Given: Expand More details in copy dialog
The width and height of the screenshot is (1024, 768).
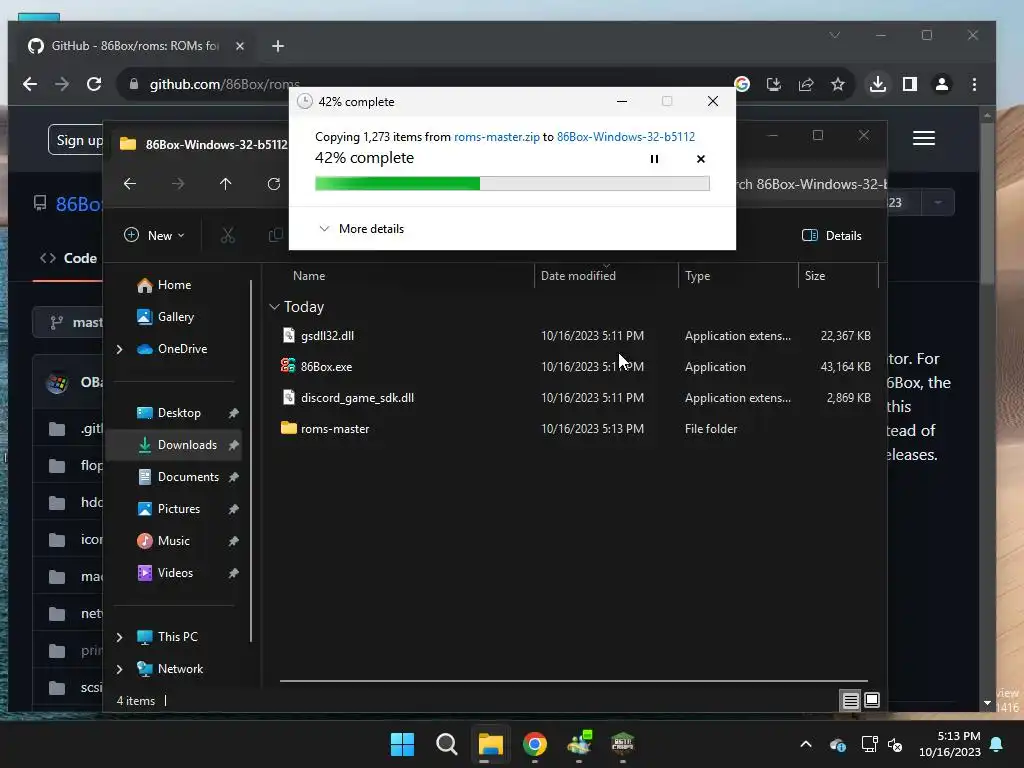Looking at the screenshot, I should click(361, 229).
